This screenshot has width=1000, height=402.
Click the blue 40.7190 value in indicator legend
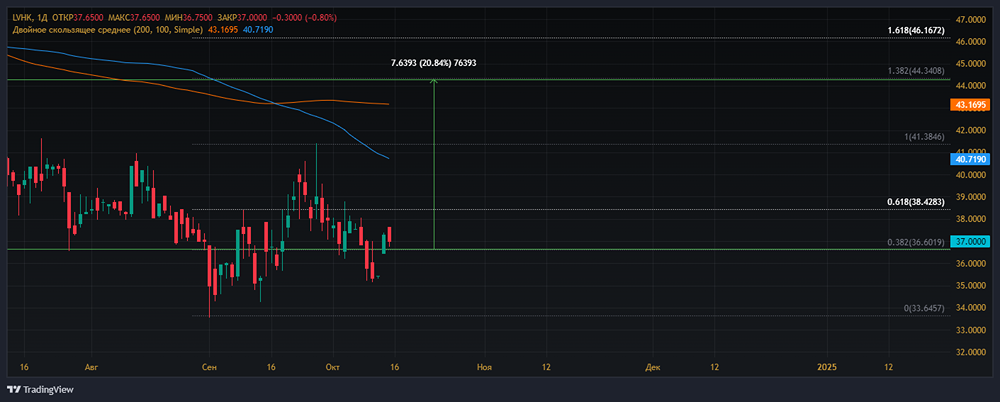[259, 29]
